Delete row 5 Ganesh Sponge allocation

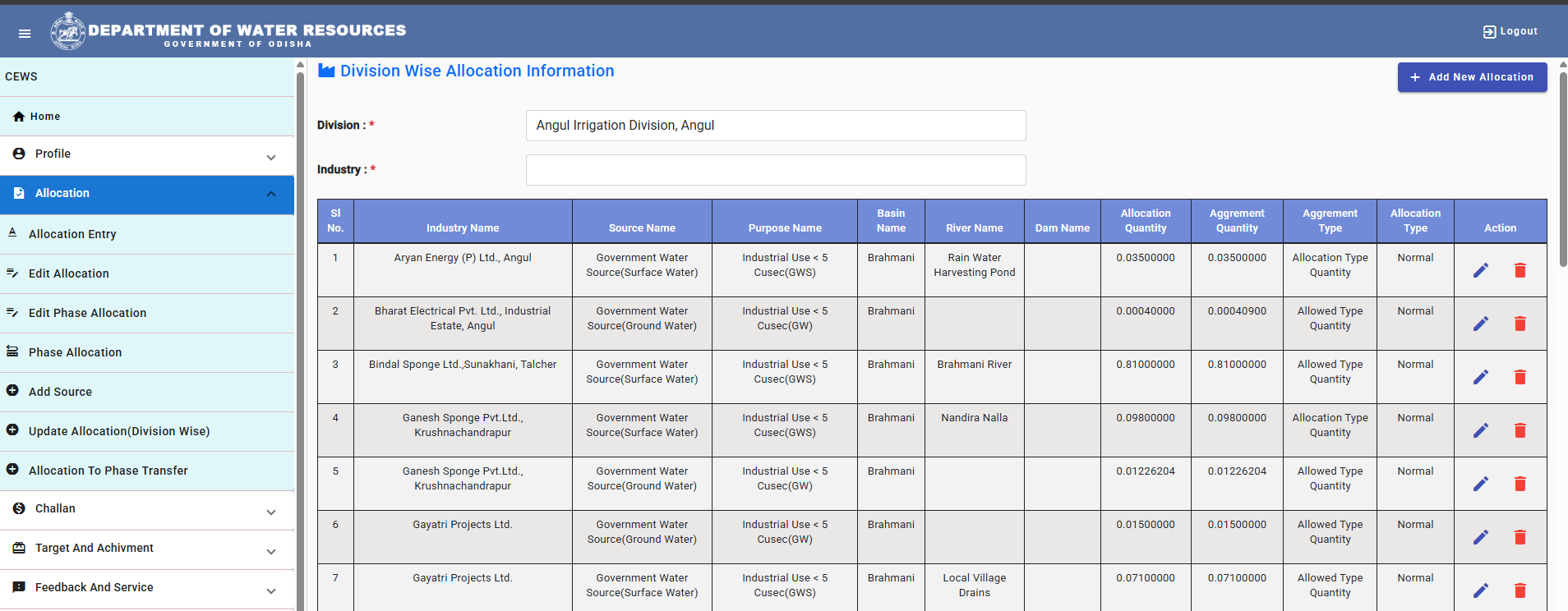tap(1520, 484)
